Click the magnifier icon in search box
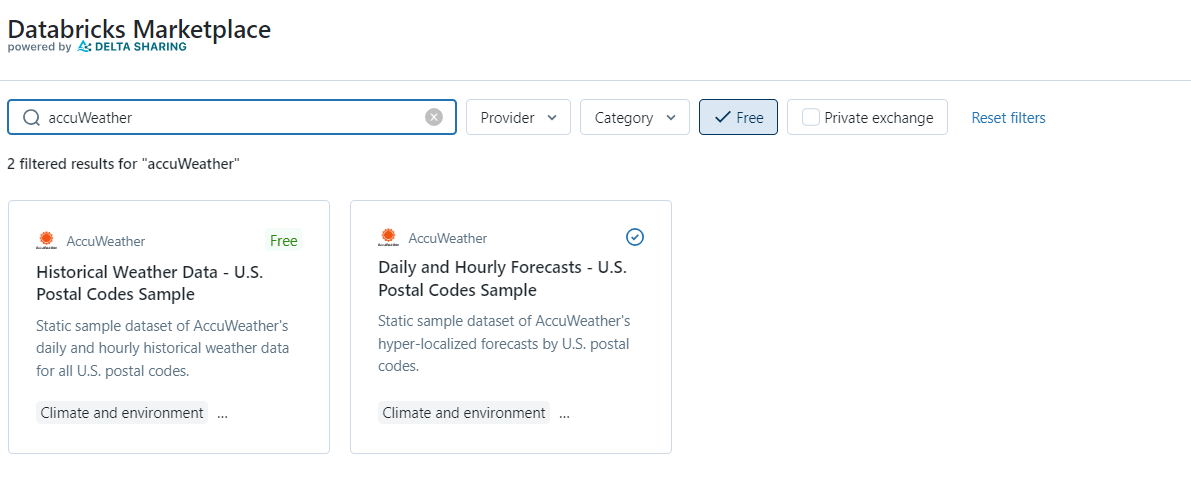 (x=31, y=118)
